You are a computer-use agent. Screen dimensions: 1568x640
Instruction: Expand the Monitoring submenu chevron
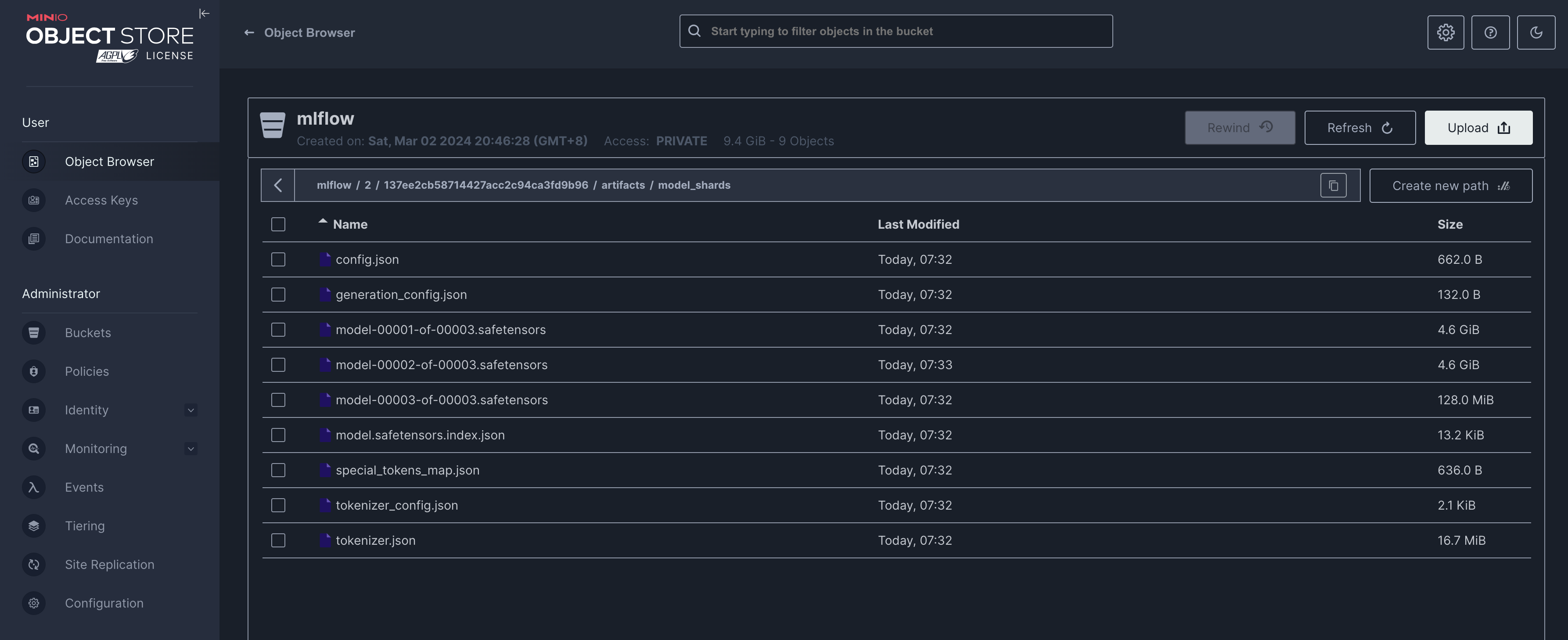191,449
